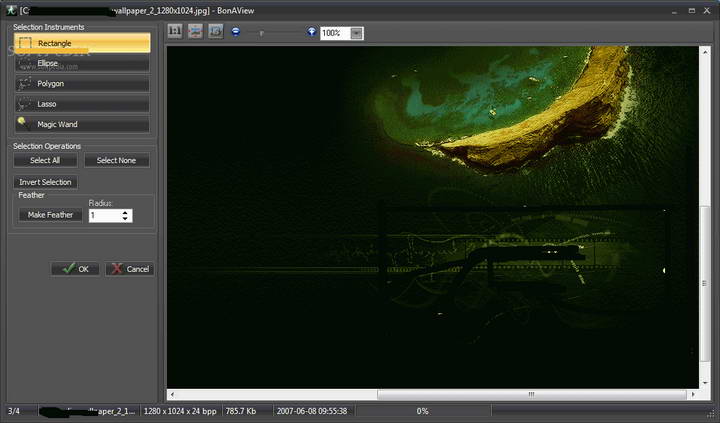Click Select All button
Viewport: 720px width, 423px height.
45,160
